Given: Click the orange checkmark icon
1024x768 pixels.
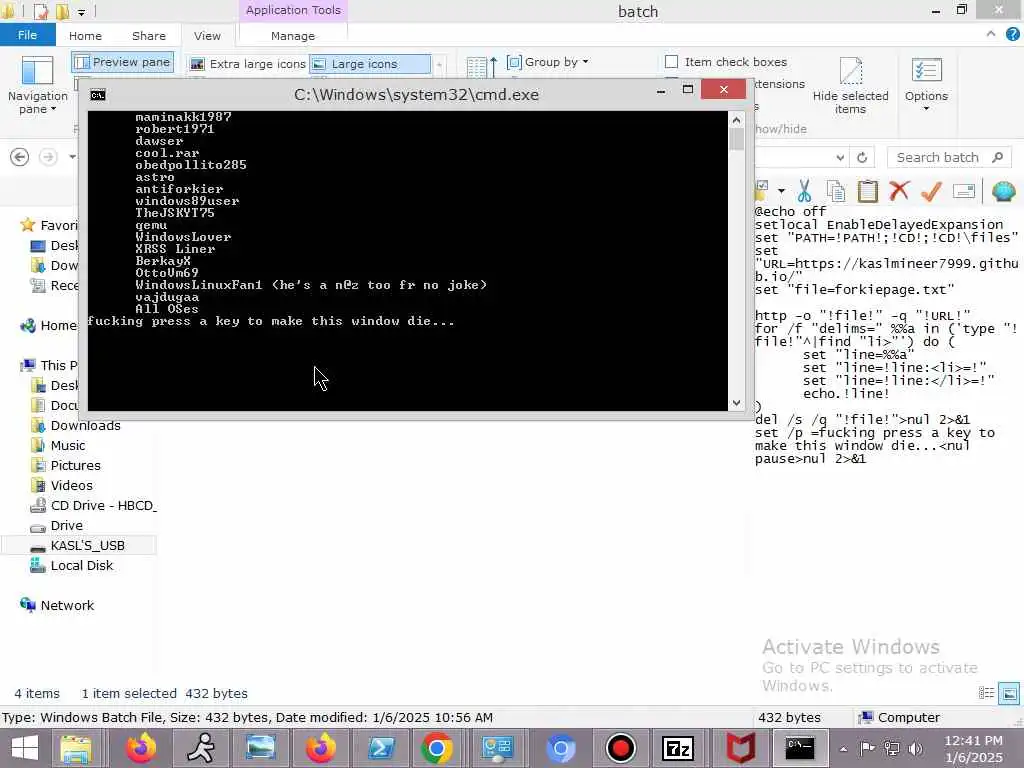Looking at the screenshot, I should pos(931,191).
